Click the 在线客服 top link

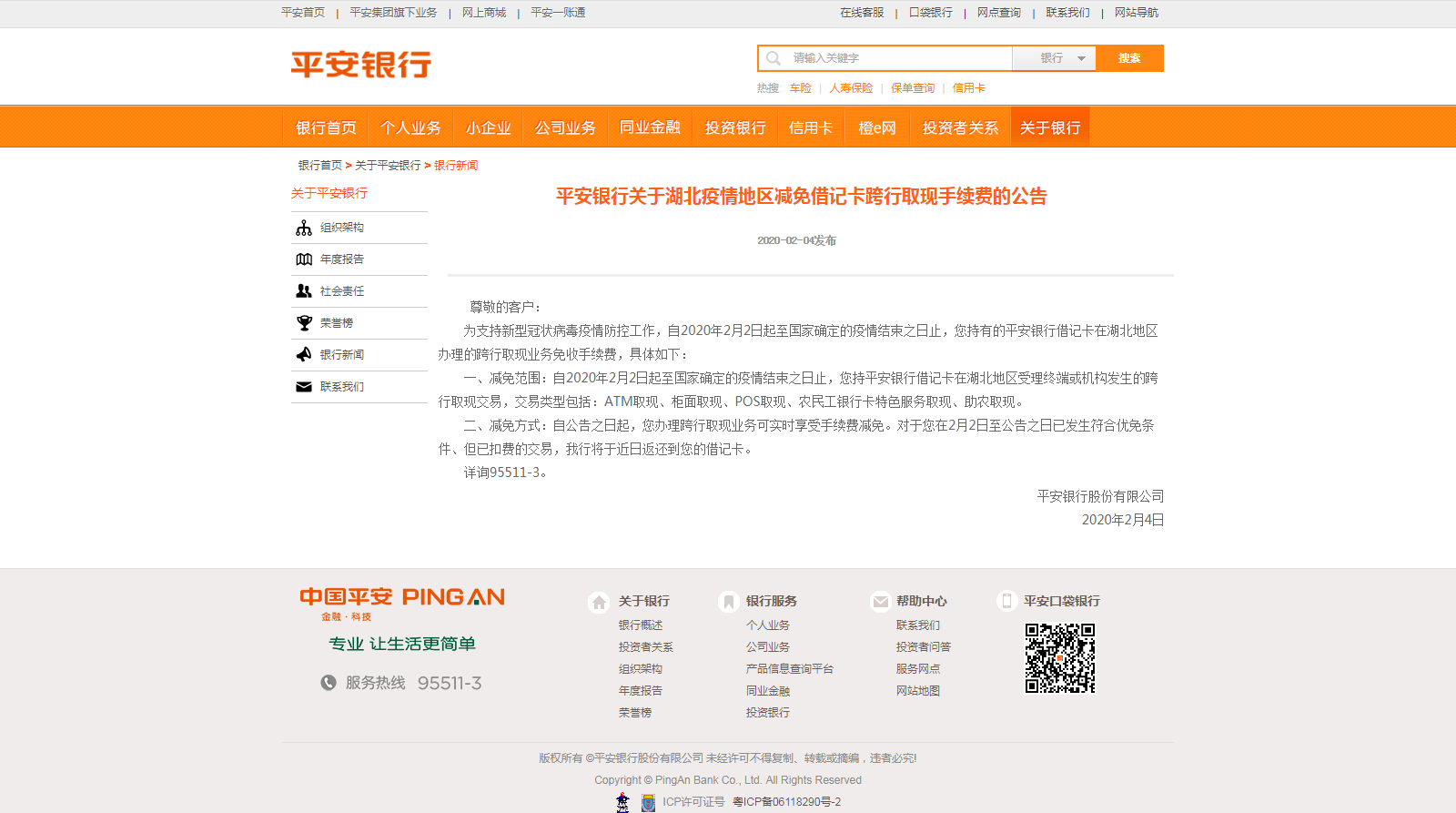[x=862, y=13]
